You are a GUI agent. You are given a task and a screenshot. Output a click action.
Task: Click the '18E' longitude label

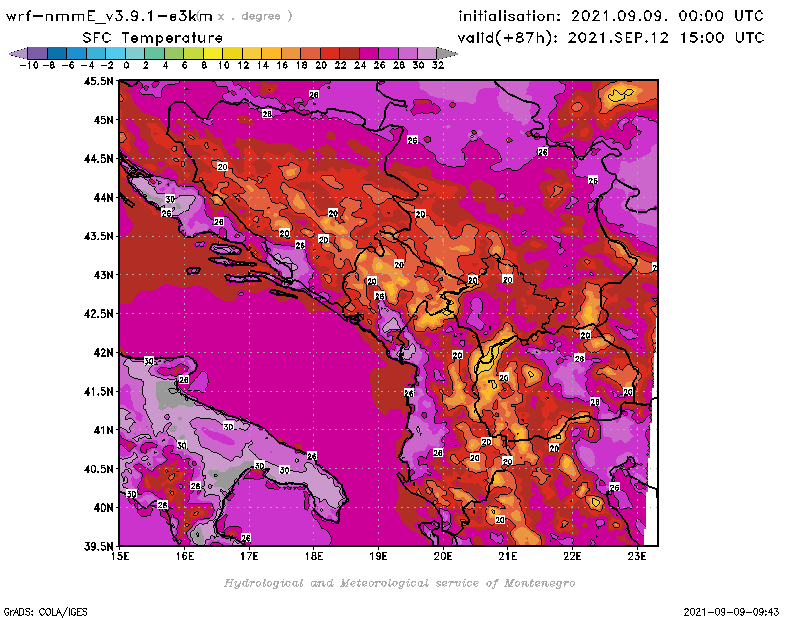click(x=314, y=556)
